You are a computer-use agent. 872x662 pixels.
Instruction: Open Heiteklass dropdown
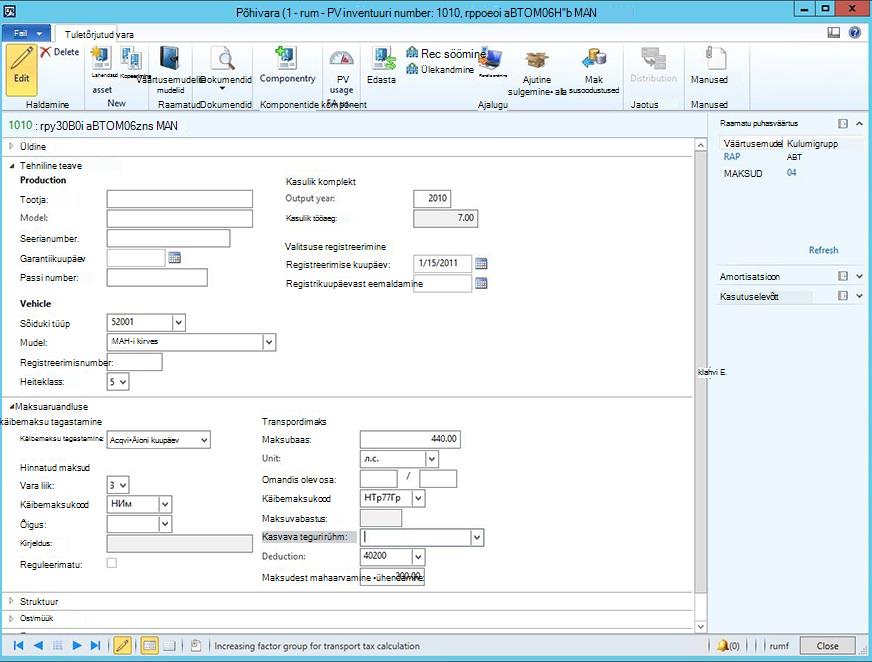[x=123, y=382]
